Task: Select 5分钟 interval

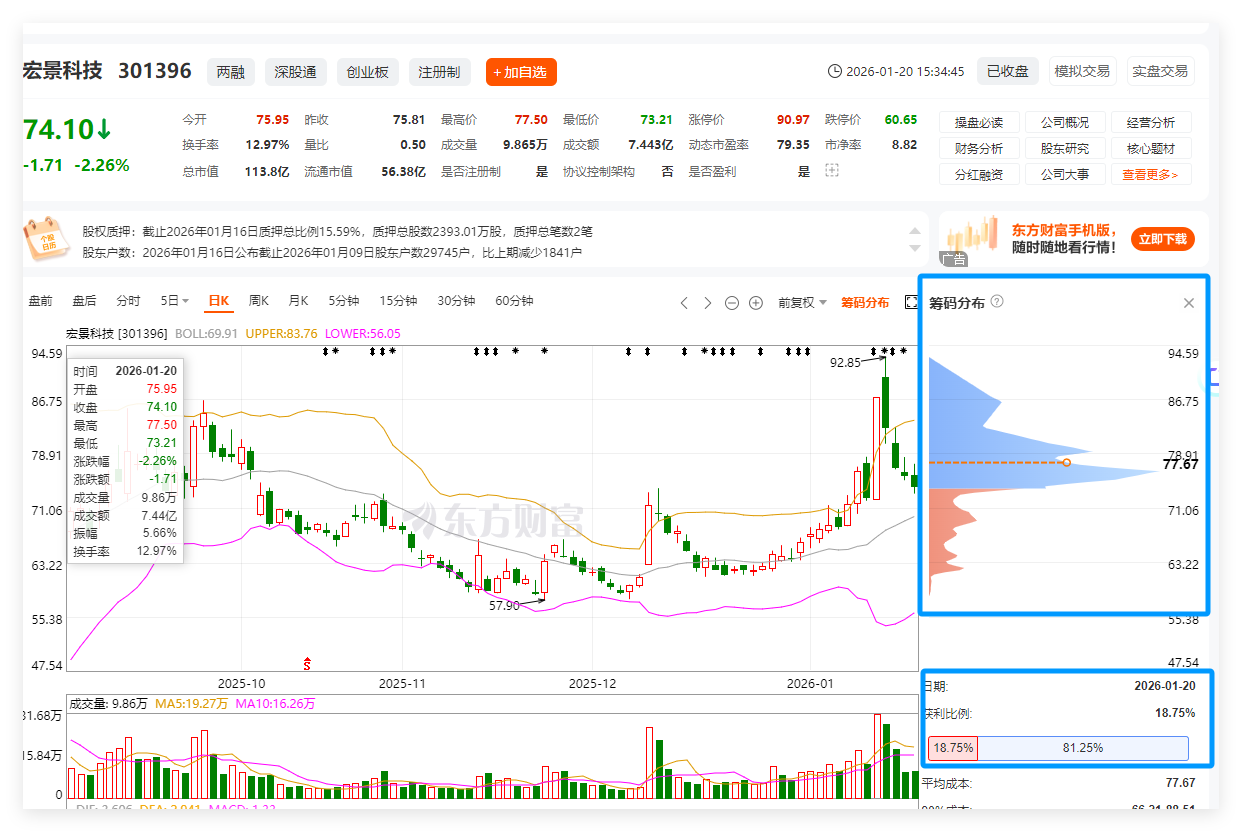Action: (343, 300)
